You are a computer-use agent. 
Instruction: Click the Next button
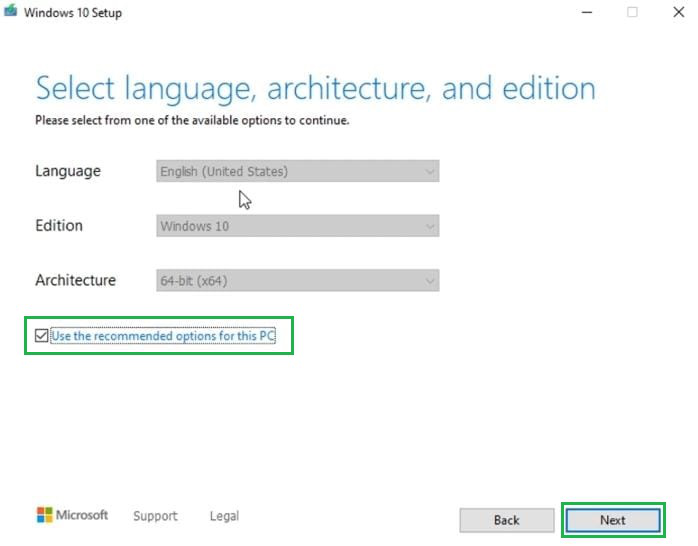(613, 520)
